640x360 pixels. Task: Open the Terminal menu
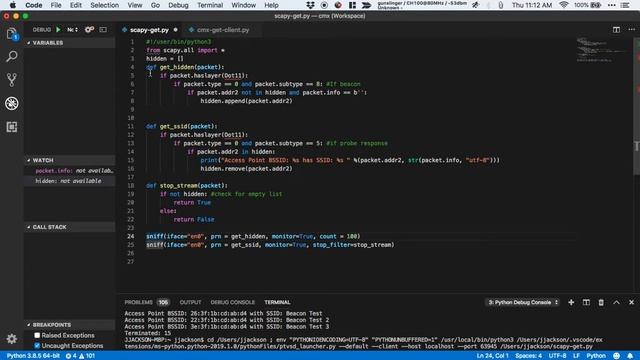[x=210, y=5]
